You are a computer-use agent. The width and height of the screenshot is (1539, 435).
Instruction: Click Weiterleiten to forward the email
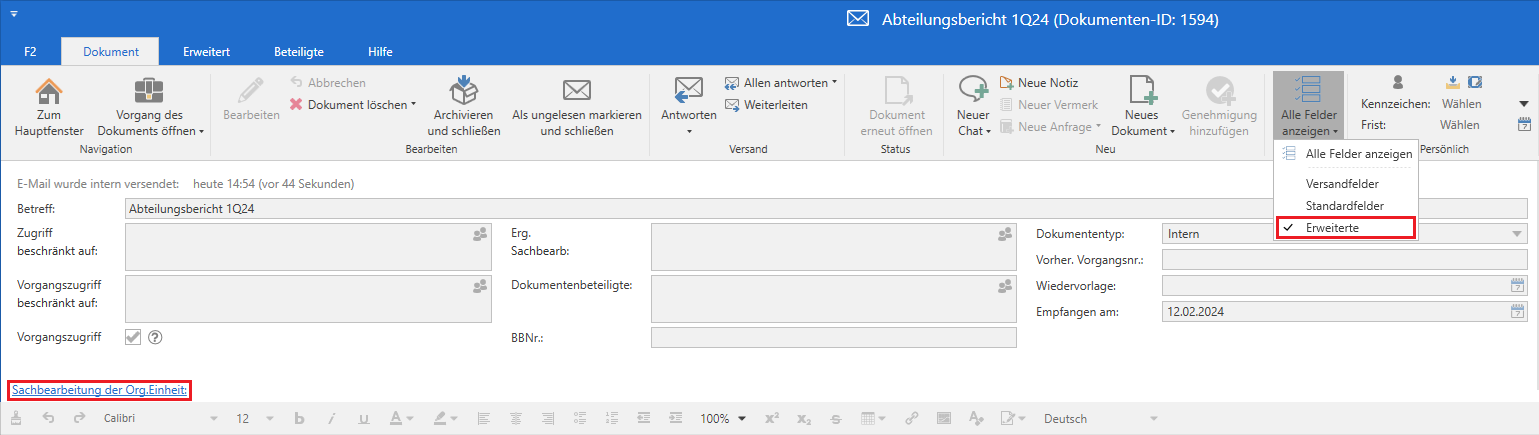(x=766, y=105)
